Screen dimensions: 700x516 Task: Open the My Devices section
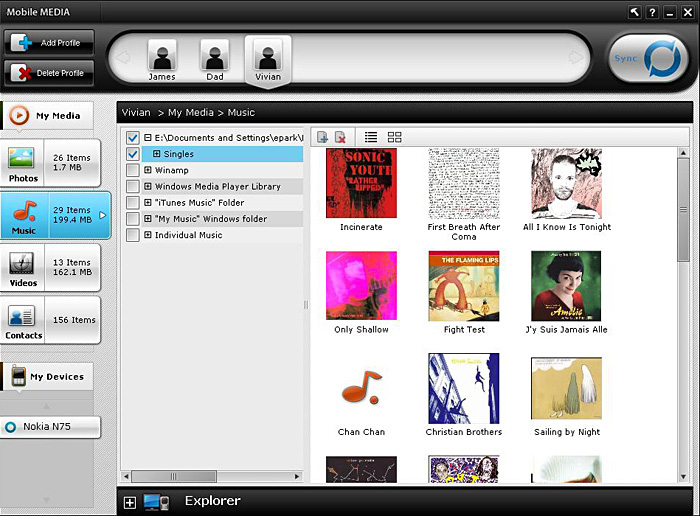point(47,376)
